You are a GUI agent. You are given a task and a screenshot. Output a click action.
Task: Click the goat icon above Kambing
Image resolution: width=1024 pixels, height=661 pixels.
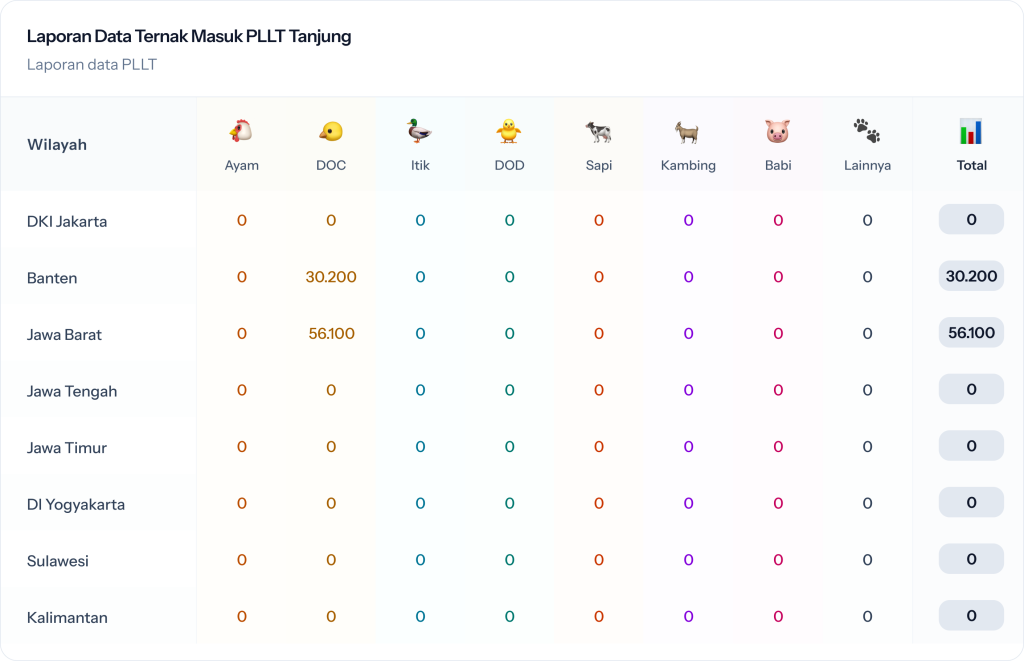coord(688,131)
